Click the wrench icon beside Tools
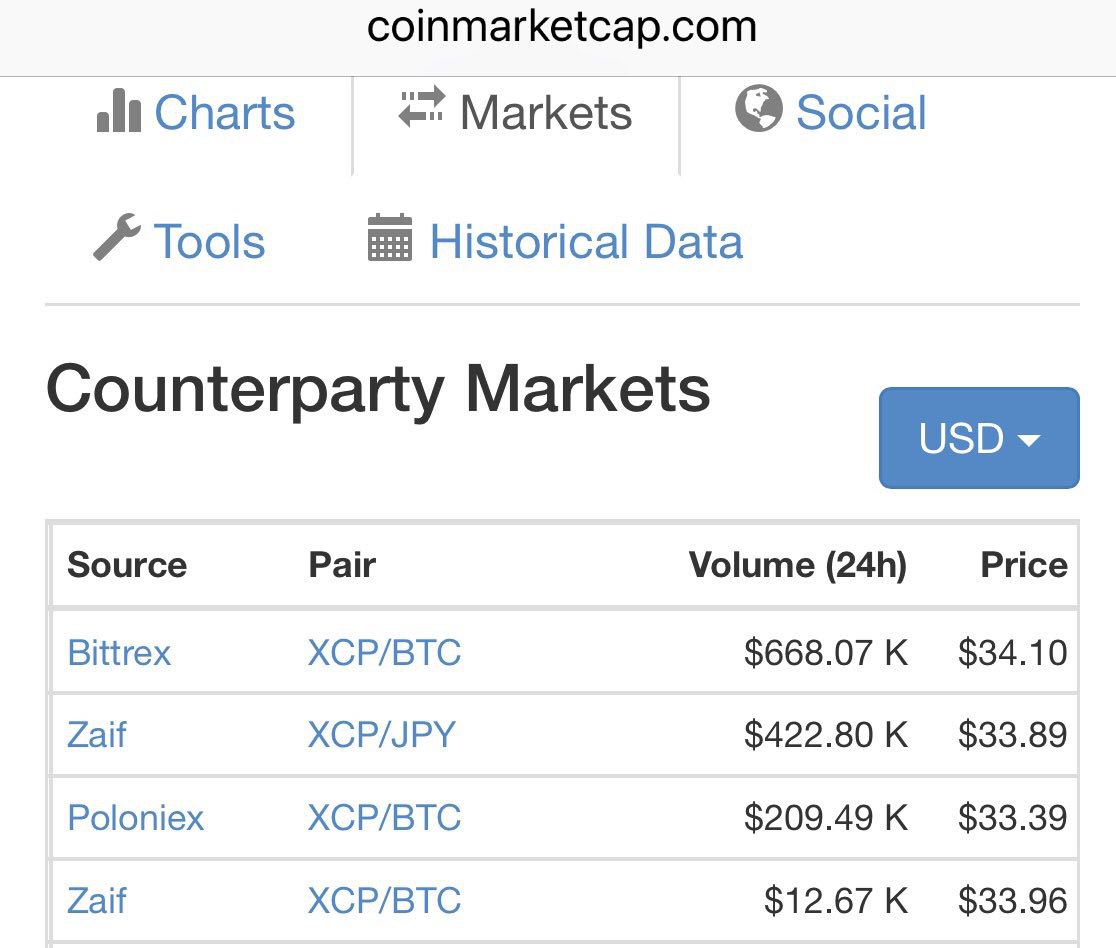This screenshot has width=1116, height=948. (117, 237)
